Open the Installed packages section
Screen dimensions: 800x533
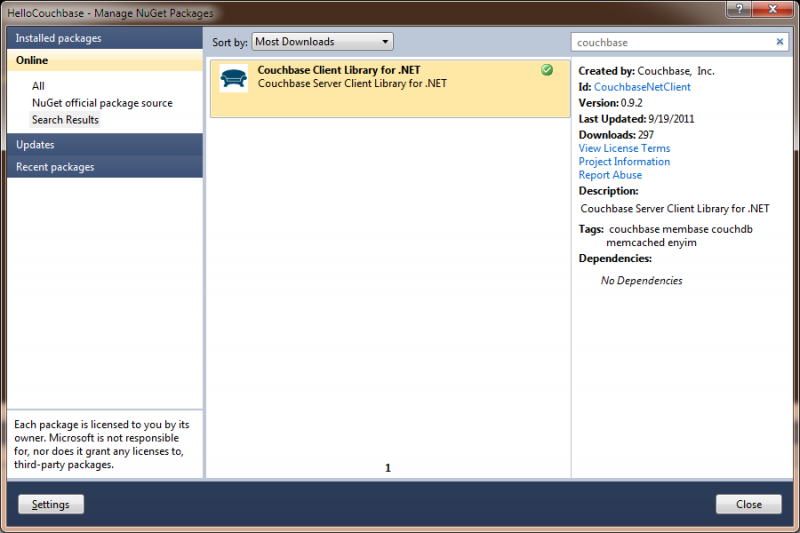(x=105, y=38)
